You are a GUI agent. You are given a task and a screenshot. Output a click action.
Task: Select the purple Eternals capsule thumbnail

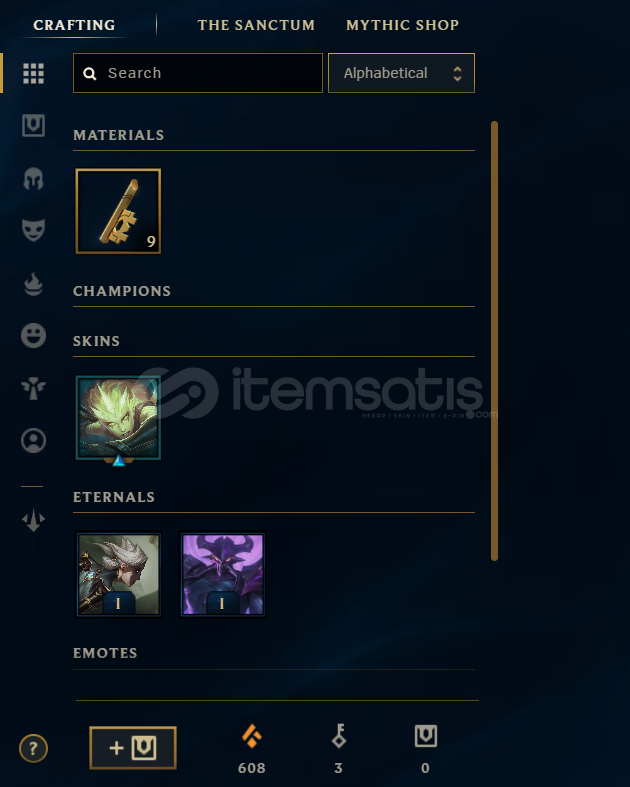[x=222, y=574]
